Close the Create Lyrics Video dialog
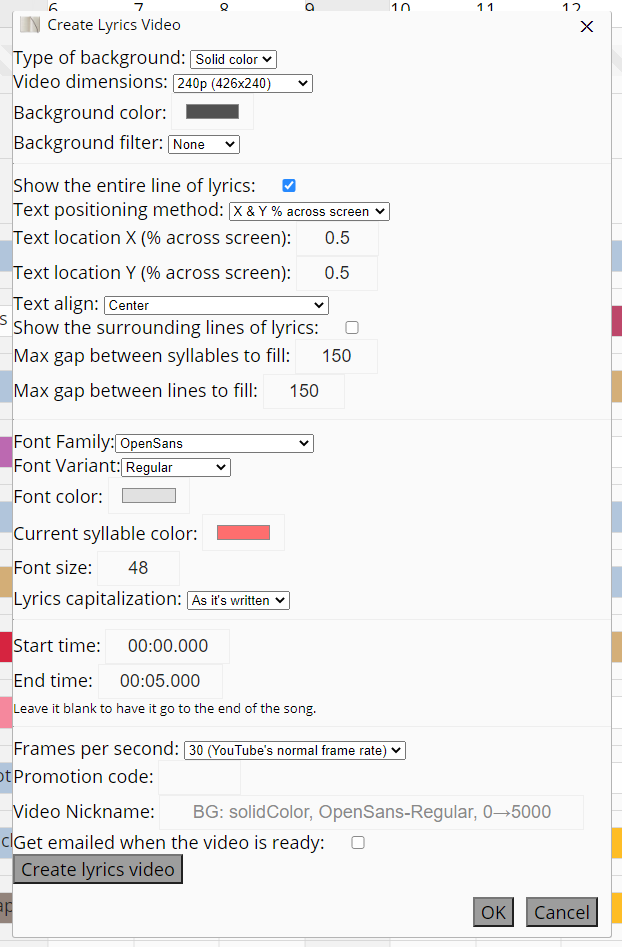This screenshot has width=622, height=947. (587, 26)
